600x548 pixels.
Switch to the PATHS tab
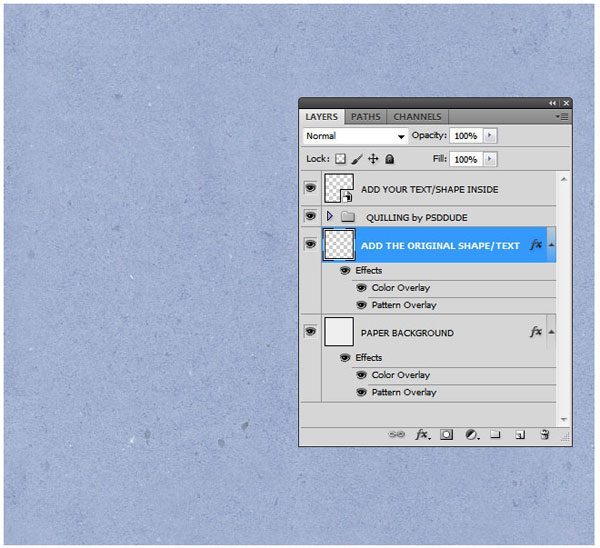pos(366,117)
